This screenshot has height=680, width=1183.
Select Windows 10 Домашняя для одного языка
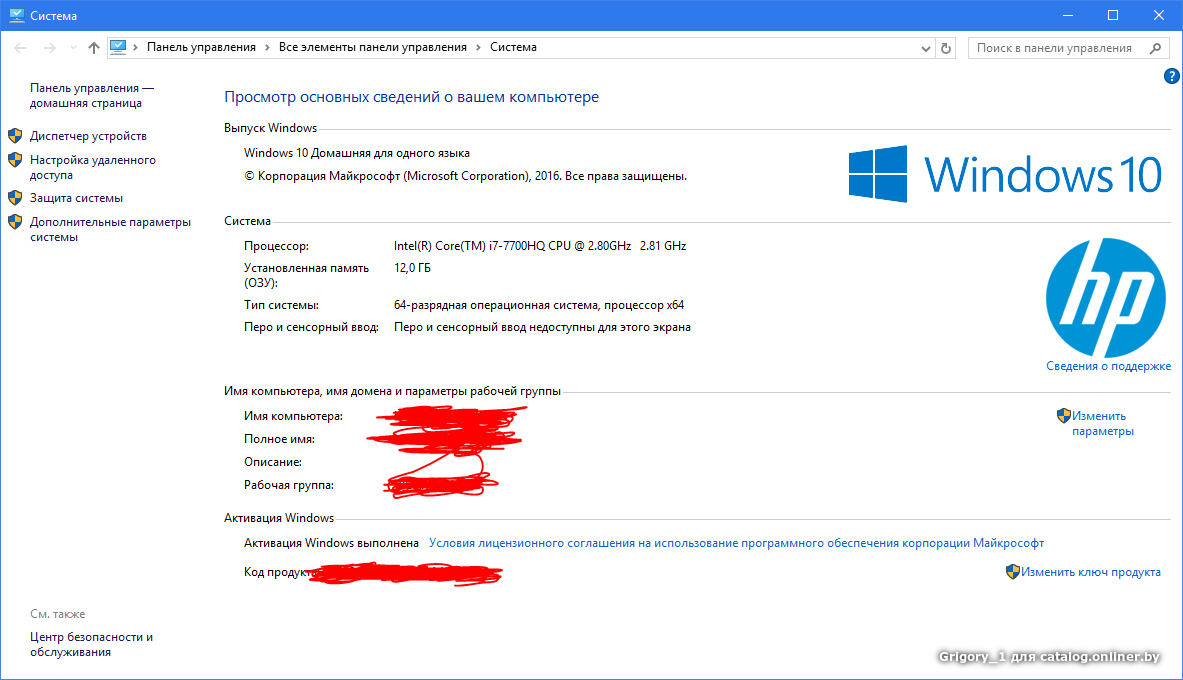357,153
